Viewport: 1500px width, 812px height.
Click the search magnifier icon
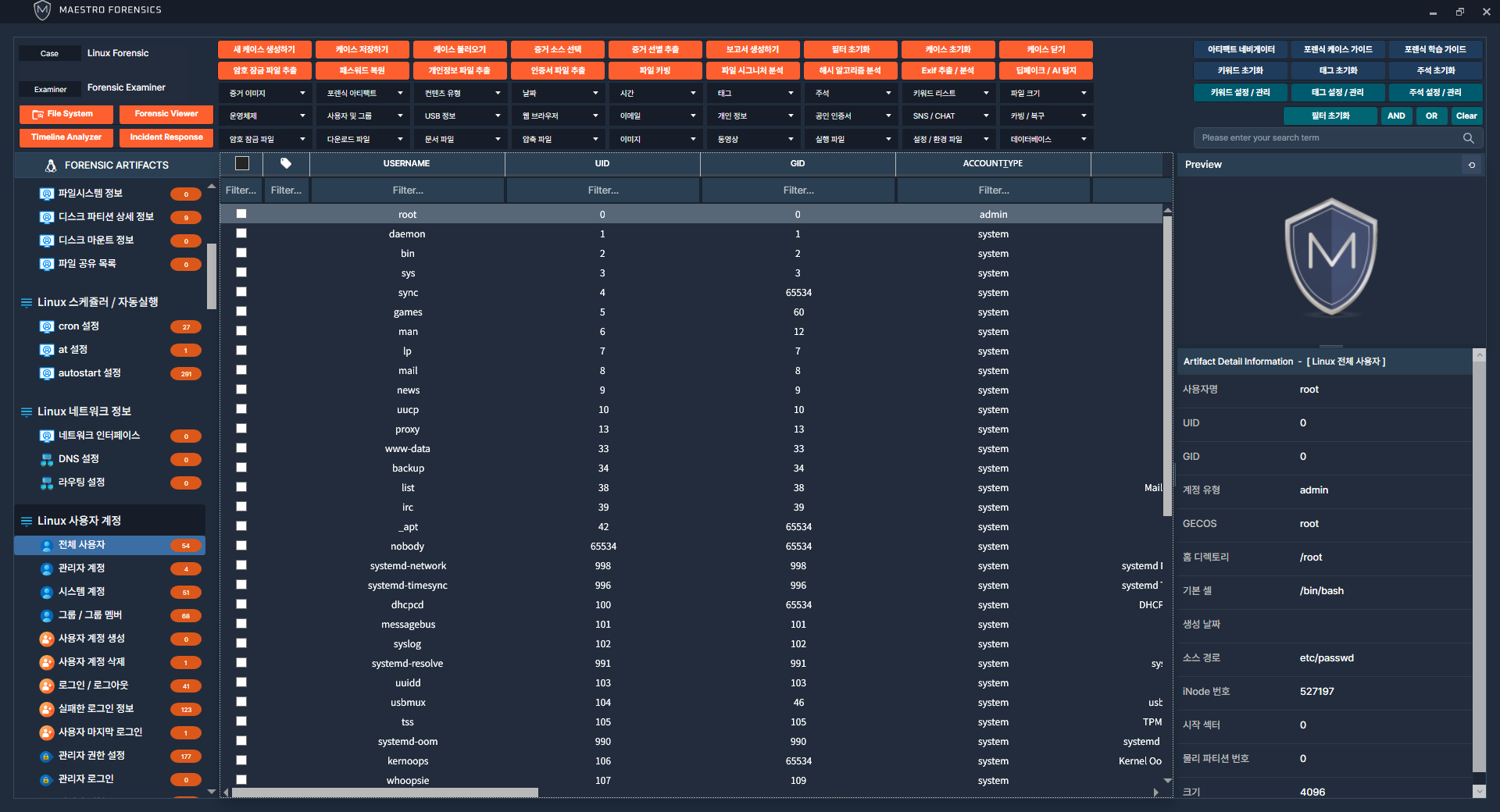(x=1468, y=138)
